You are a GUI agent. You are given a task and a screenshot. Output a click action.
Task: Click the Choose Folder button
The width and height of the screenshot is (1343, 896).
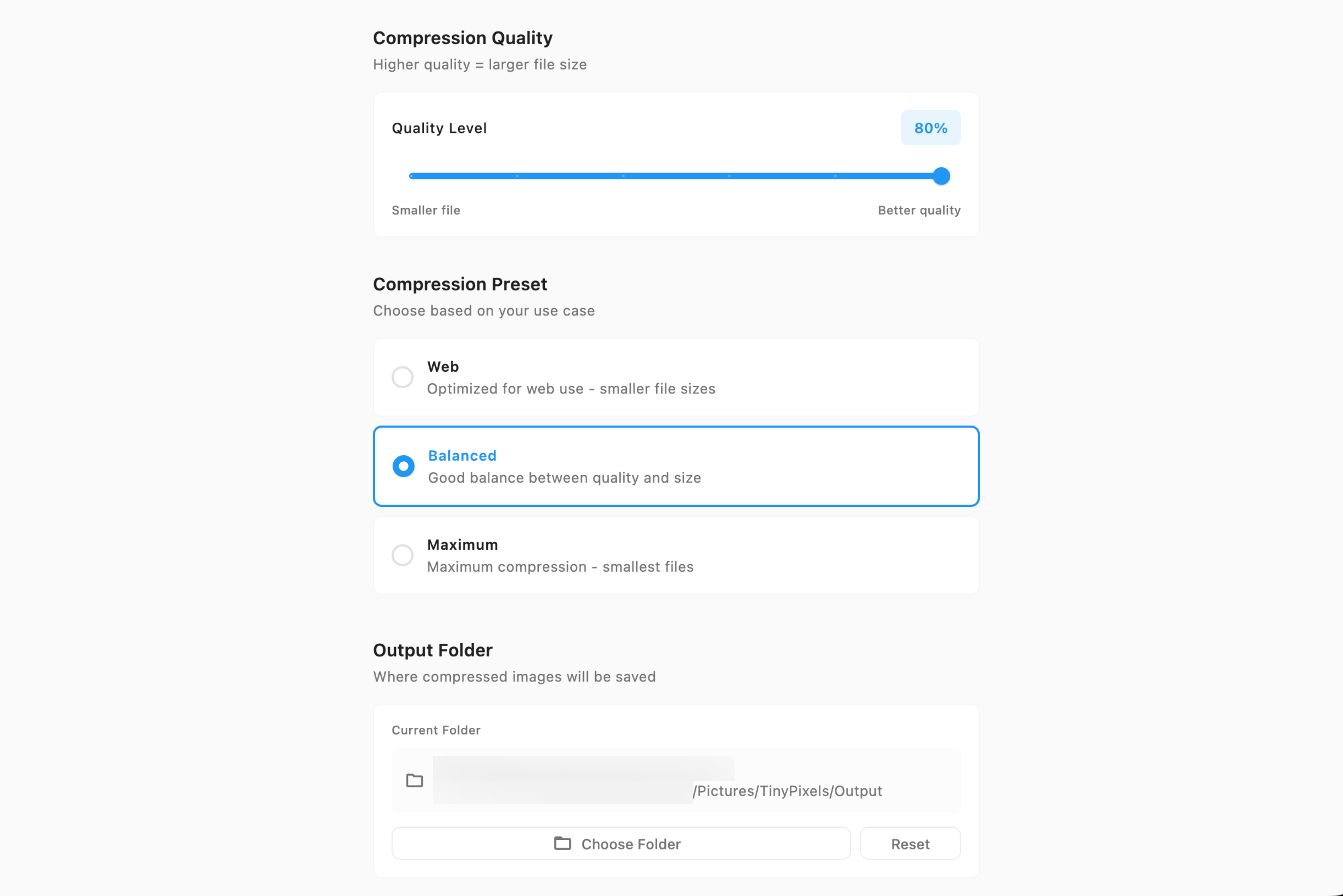point(621,843)
